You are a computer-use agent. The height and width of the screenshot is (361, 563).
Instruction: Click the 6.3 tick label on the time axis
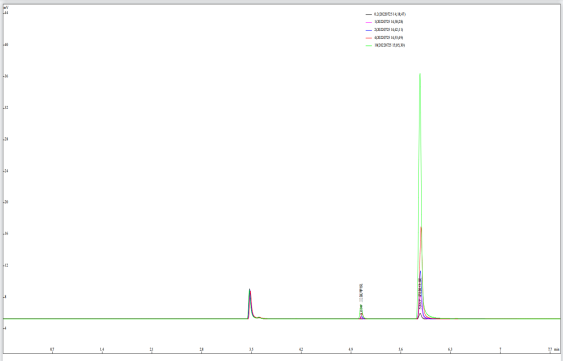pos(450,349)
